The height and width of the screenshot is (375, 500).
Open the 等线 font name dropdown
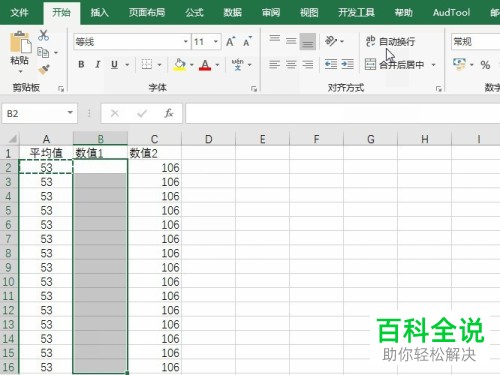(186, 42)
